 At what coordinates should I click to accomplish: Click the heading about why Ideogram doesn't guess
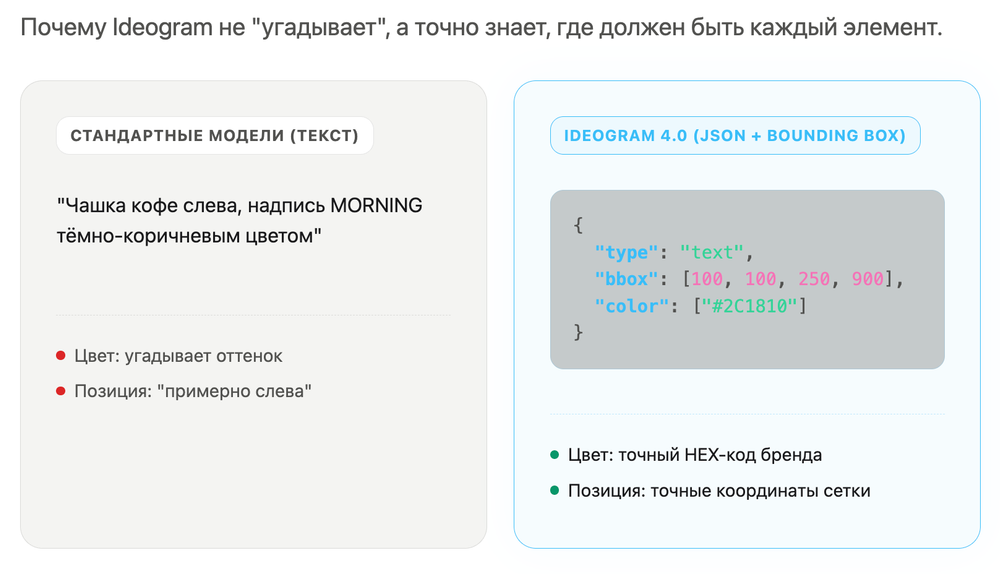tap(481, 27)
